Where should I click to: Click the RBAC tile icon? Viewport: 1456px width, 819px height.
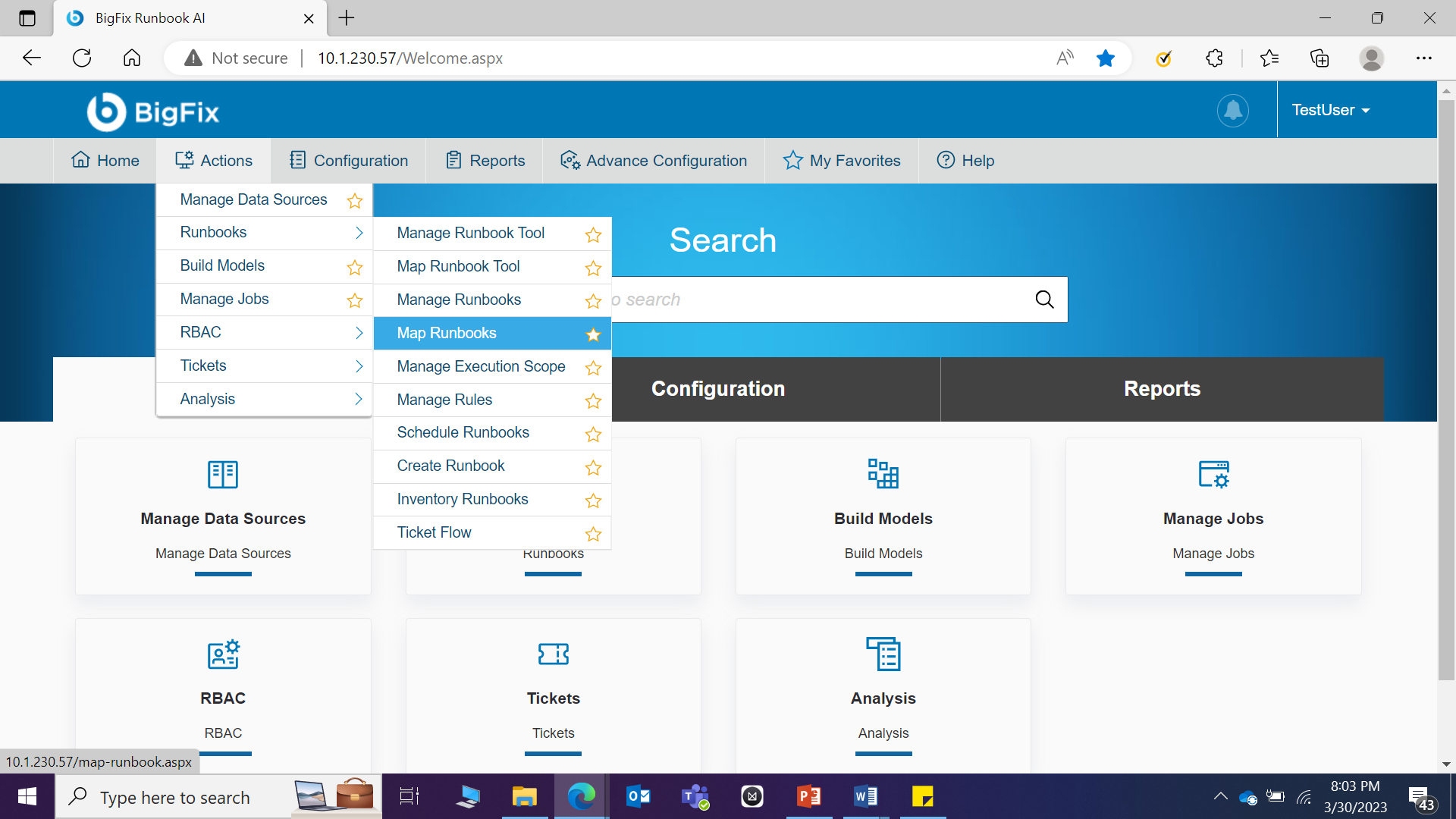(223, 654)
